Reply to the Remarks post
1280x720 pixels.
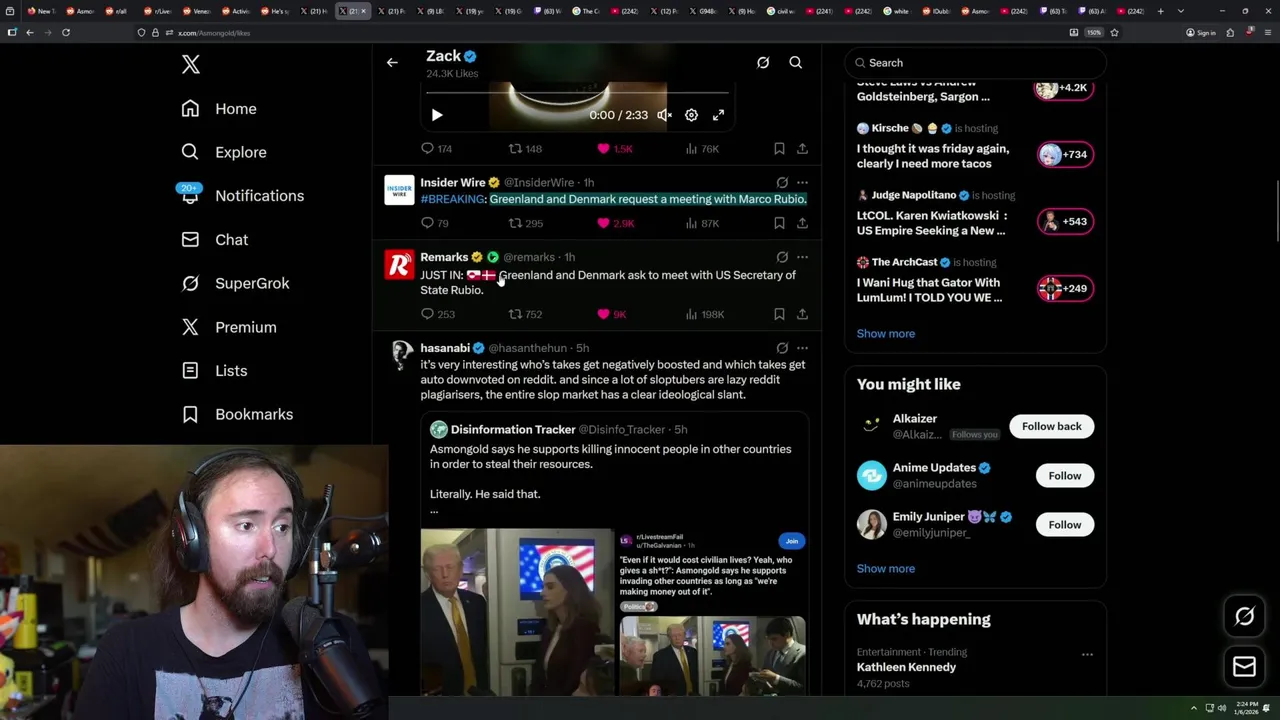pos(438,314)
